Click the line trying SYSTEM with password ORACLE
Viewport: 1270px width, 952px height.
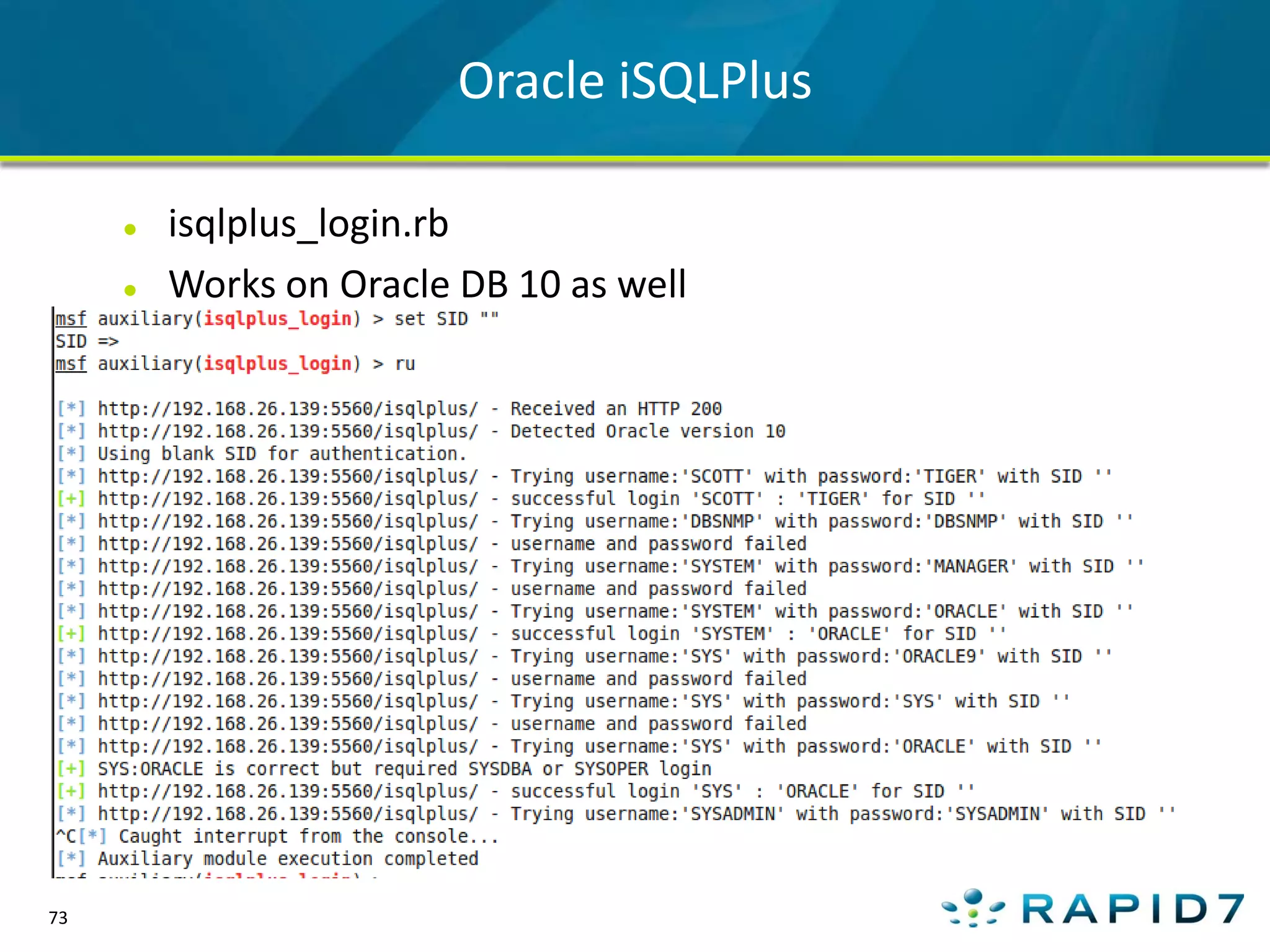click(x=595, y=612)
